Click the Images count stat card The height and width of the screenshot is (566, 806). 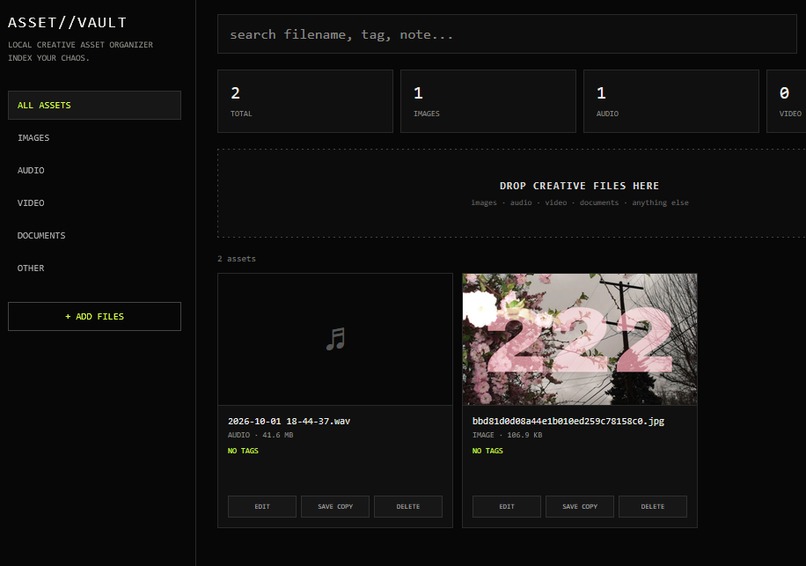tap(488, 101)
